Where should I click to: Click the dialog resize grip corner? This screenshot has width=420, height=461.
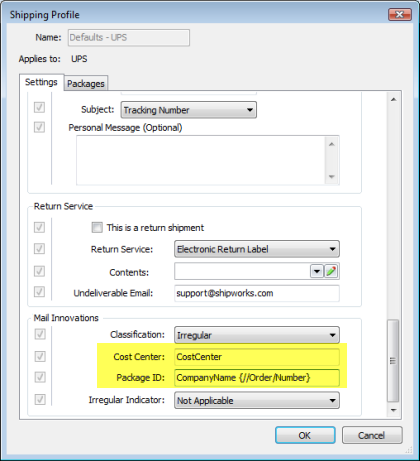pos(408,450)
